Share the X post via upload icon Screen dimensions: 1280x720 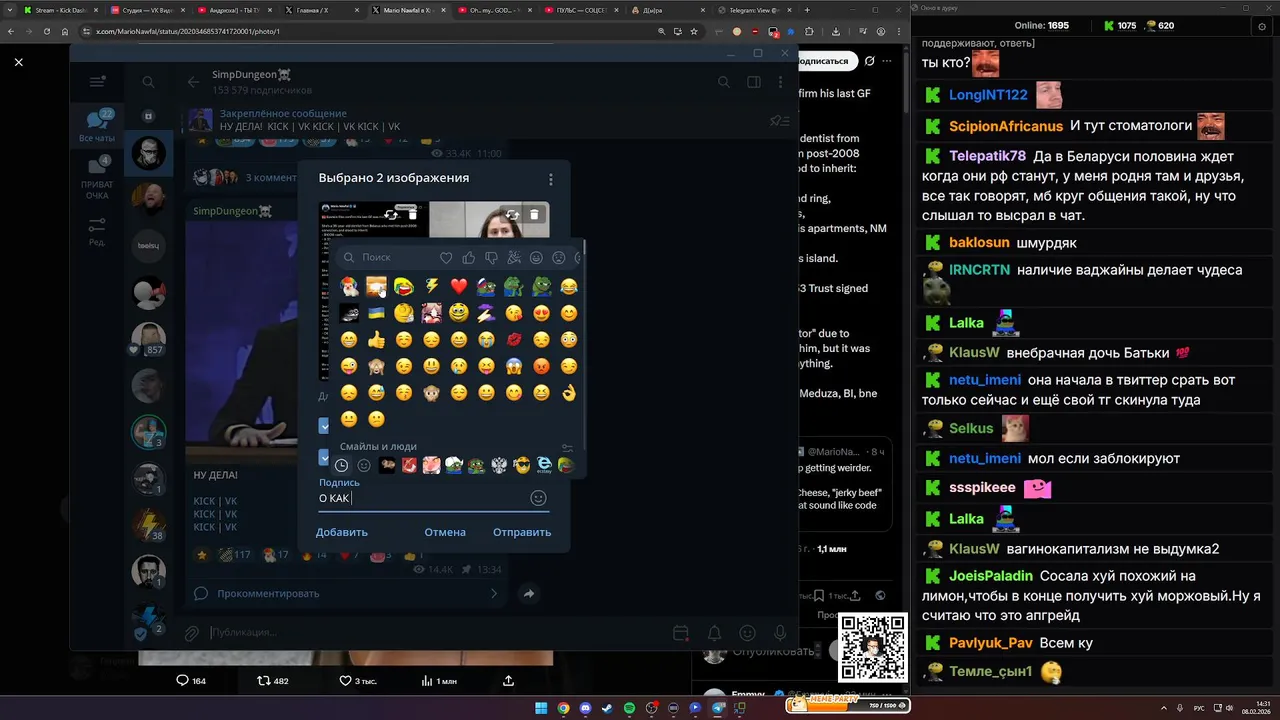508,681
